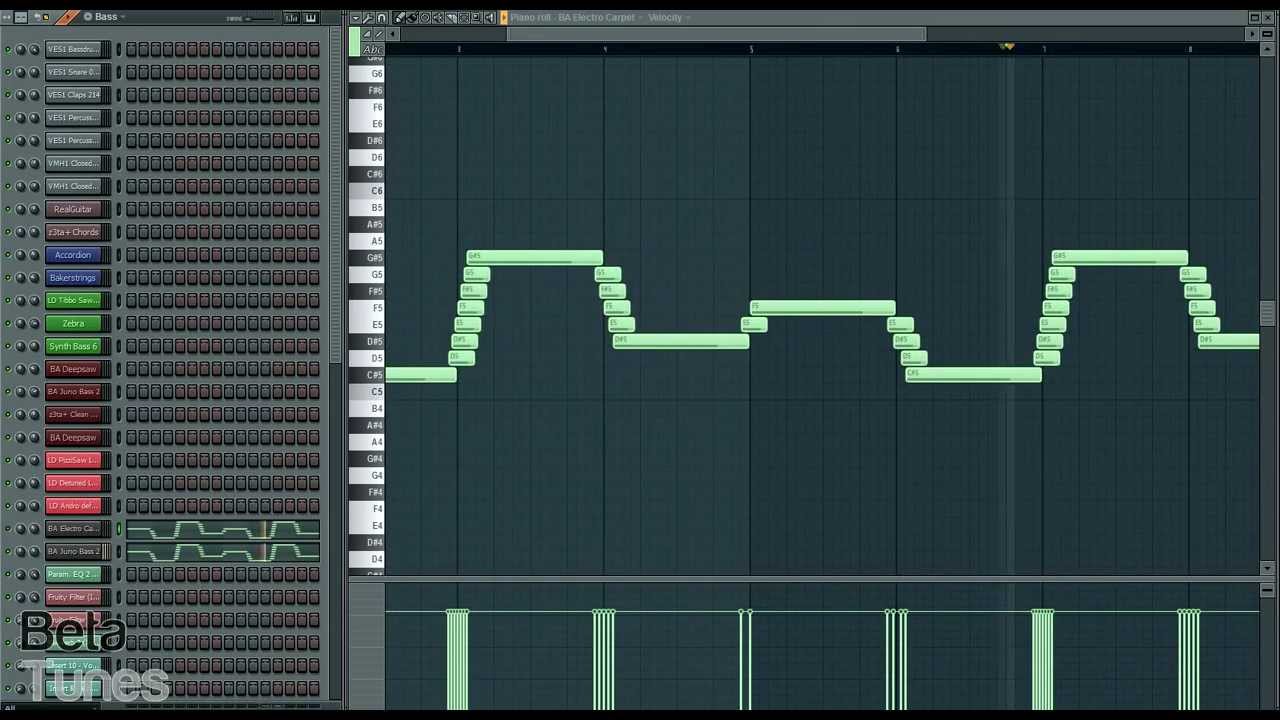Mute the Accordion channel via green LED
The height and width of the screenshot is (720, 1280).
[x=8, y=255]
